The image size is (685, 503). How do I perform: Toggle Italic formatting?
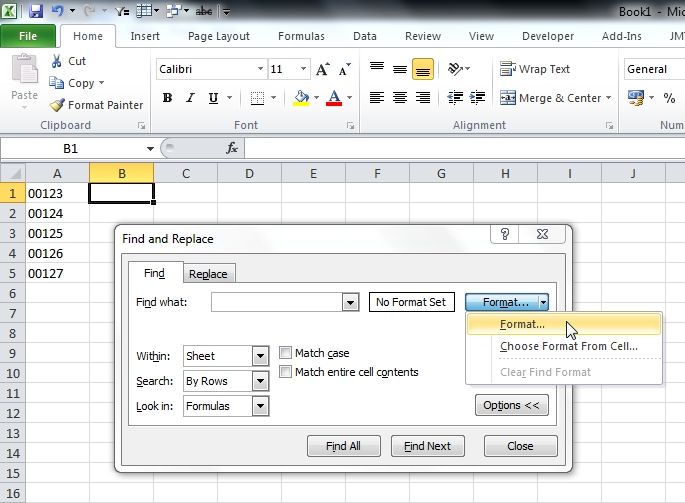tap(190, 98)
